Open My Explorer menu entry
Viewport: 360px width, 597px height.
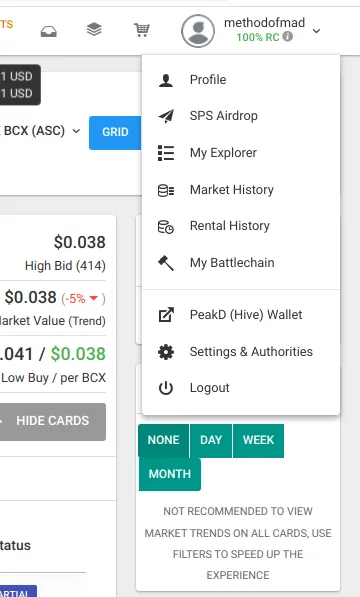(x=241, y=153)
